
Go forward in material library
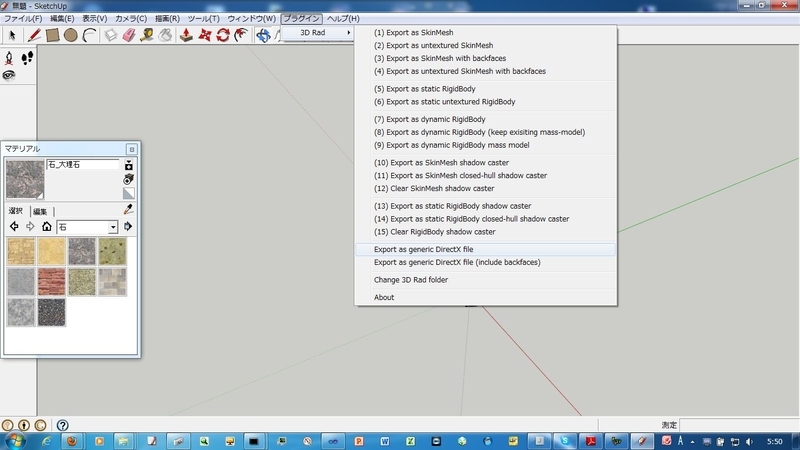click(x=30, y=227)
